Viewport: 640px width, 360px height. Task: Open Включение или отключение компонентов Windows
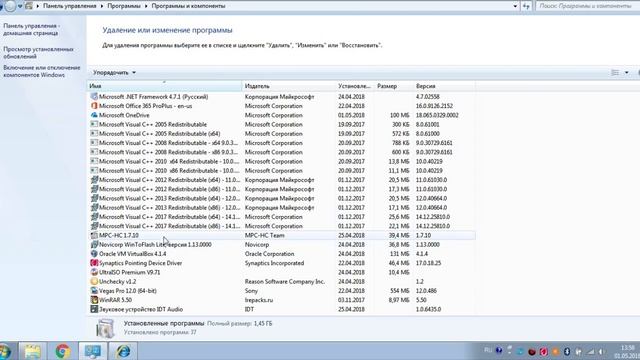(42, 71)
